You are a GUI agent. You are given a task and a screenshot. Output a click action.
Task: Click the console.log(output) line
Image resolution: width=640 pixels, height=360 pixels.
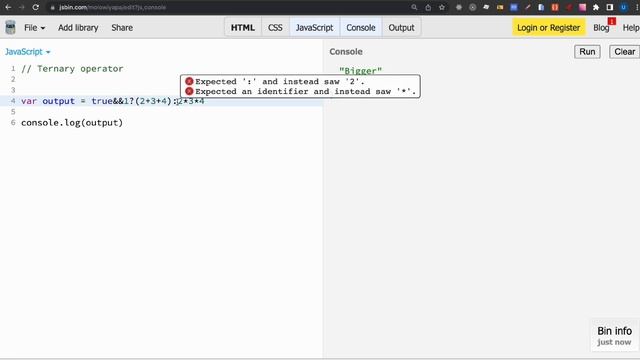(x=72, y=122)
